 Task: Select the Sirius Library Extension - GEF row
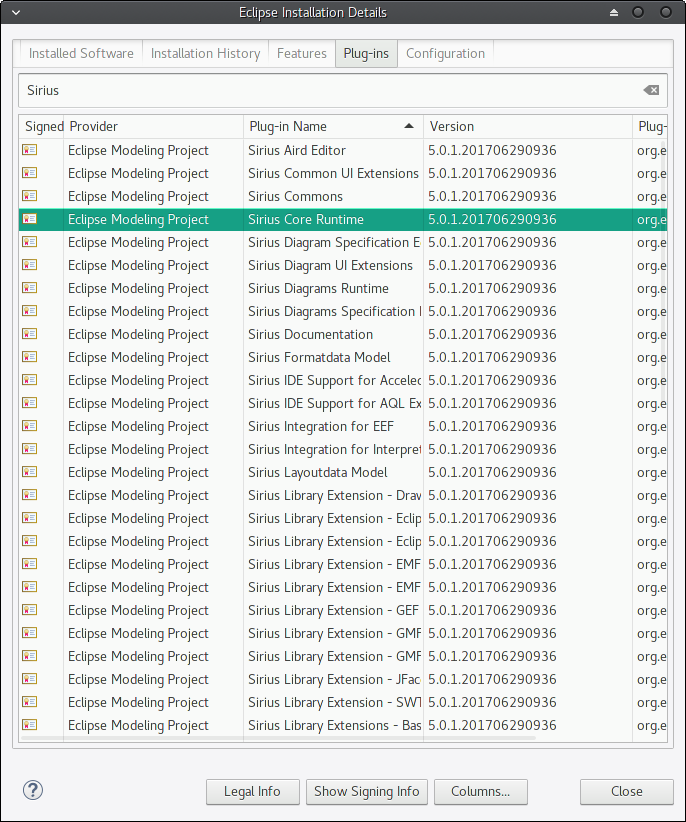pos(343,610)
